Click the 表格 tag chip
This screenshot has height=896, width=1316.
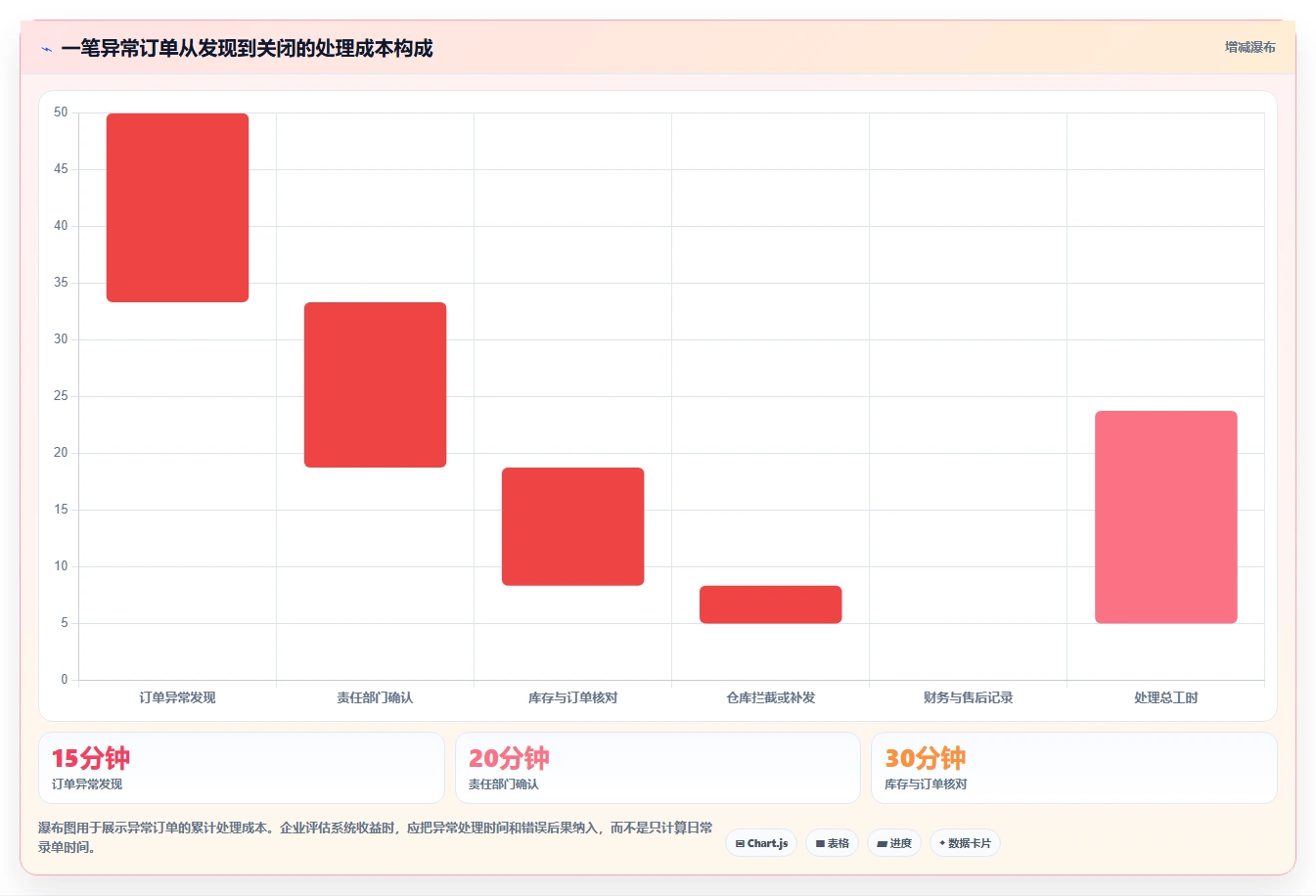coord(832,843)
